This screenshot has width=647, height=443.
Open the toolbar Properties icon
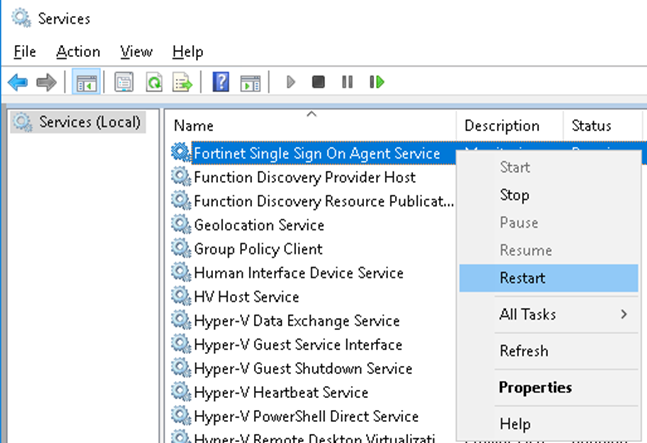[124, 82]
